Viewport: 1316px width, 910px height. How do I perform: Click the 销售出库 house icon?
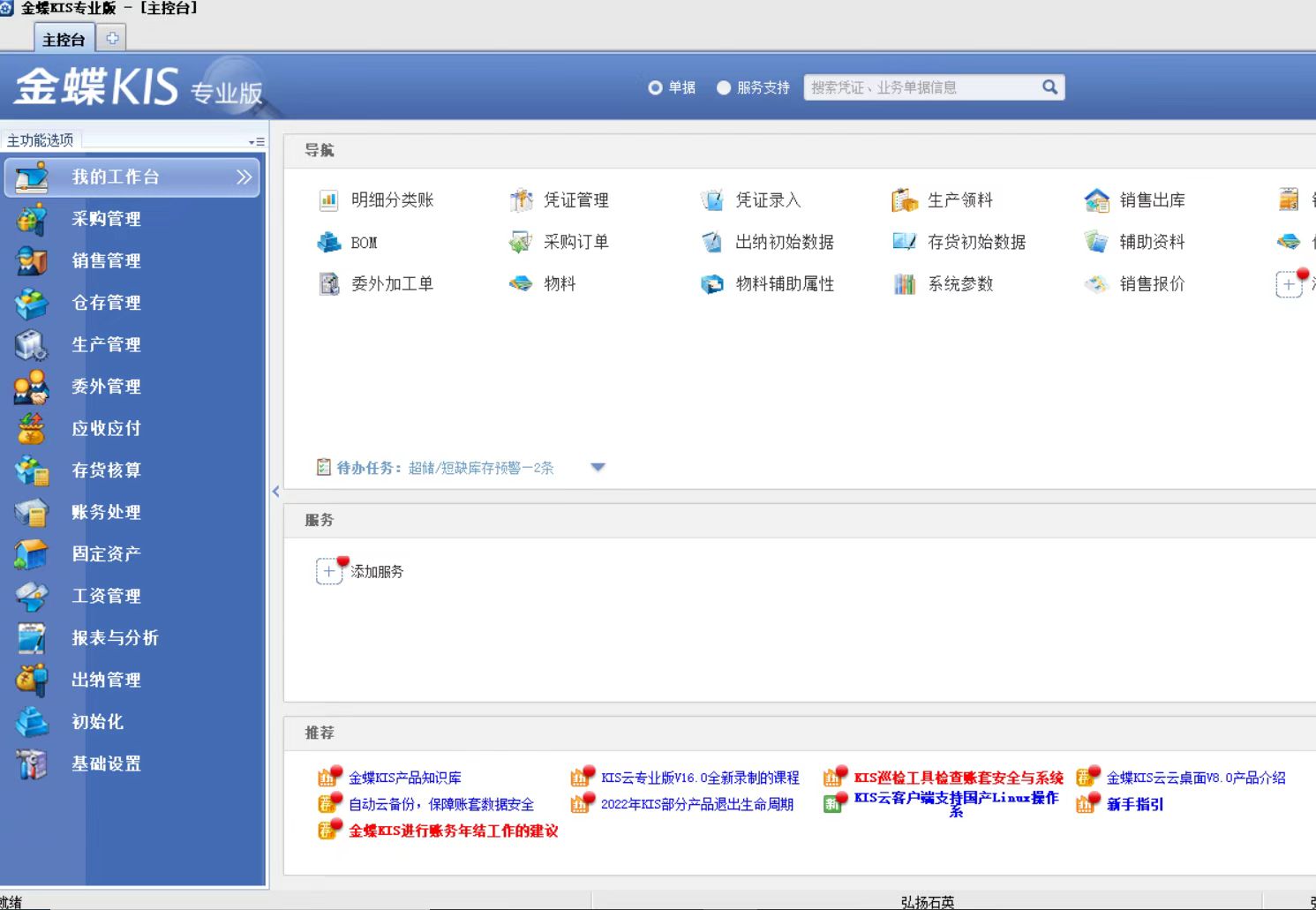[1096, 200]
